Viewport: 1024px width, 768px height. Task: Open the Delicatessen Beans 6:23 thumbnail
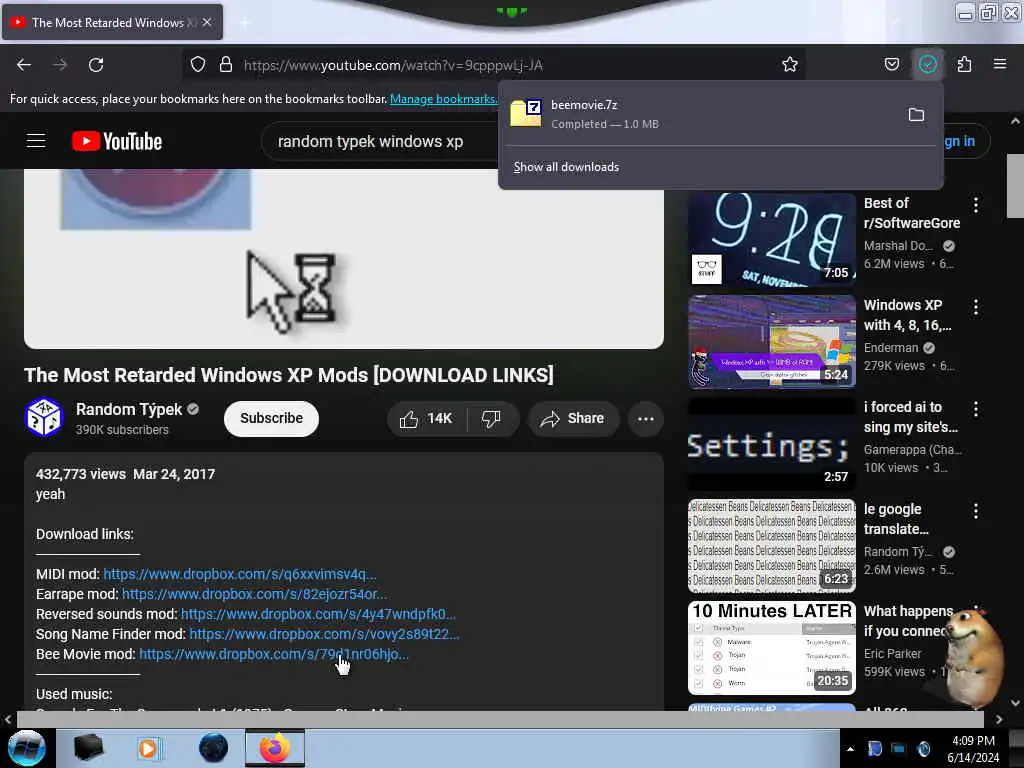click(x=771, y=545)
